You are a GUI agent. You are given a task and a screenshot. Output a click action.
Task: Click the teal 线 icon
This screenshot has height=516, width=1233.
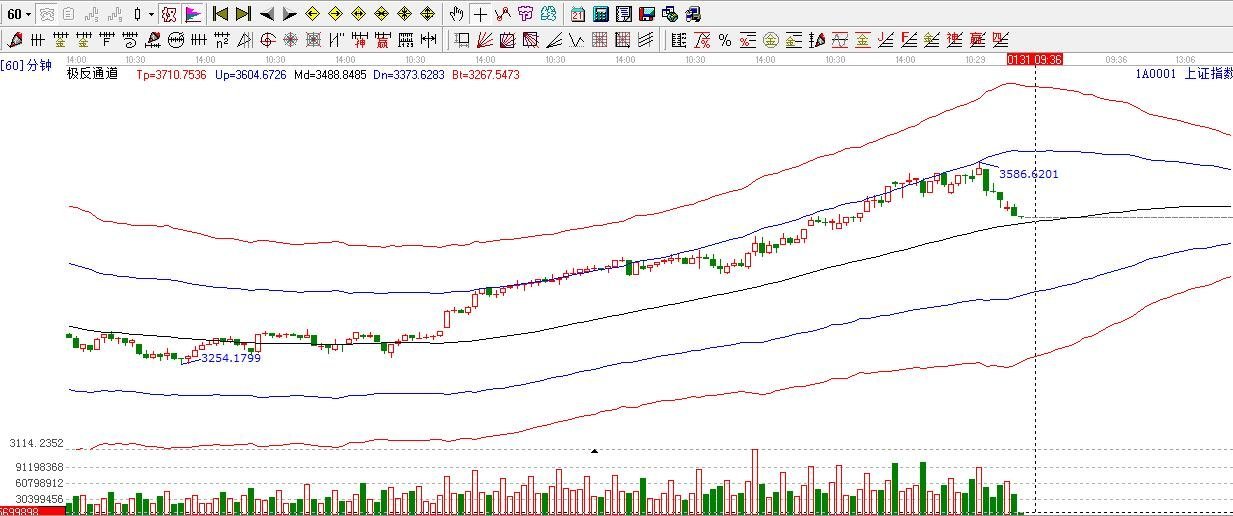point(548,14)
